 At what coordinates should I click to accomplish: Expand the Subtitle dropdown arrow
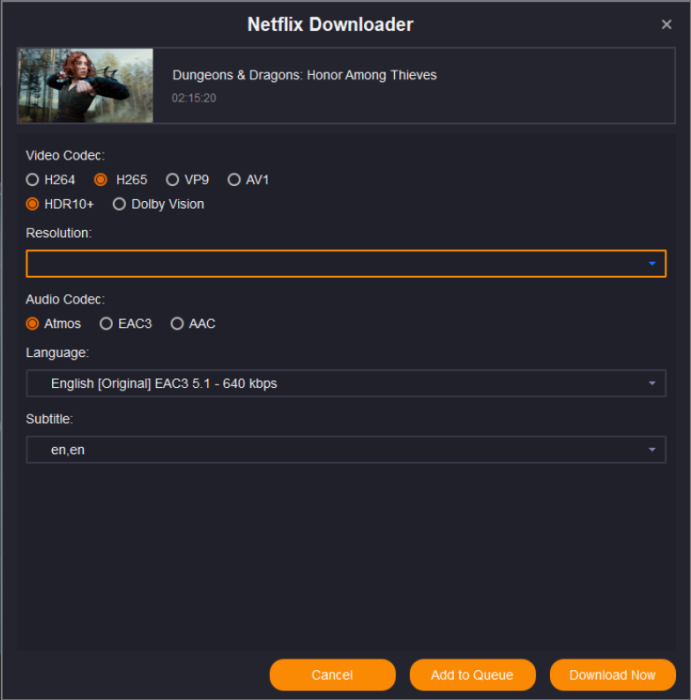[x=652, y=450]
